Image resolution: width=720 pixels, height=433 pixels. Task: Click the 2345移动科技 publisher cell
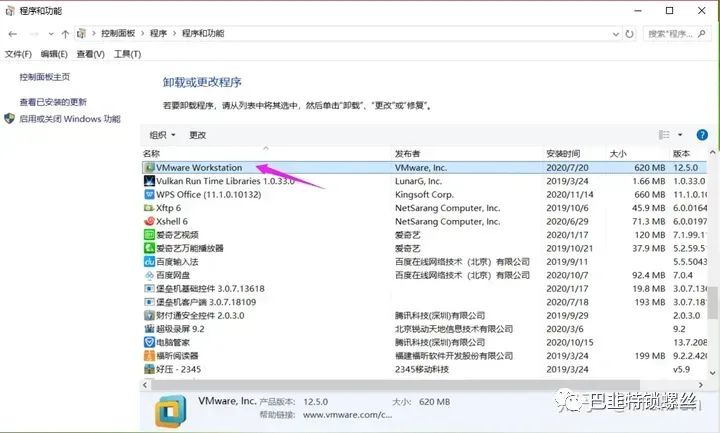422,369
